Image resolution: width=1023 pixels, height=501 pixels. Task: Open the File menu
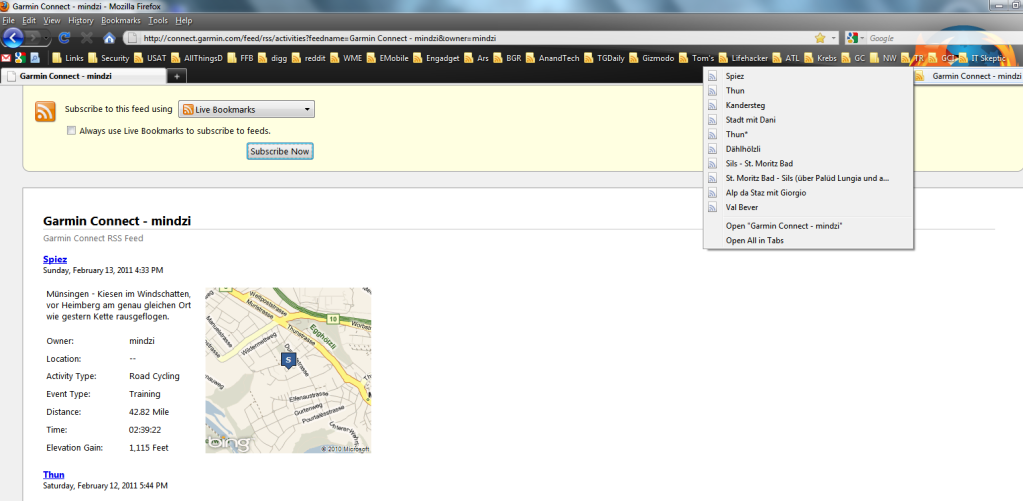pyautogui.click(x=9, y=20)
